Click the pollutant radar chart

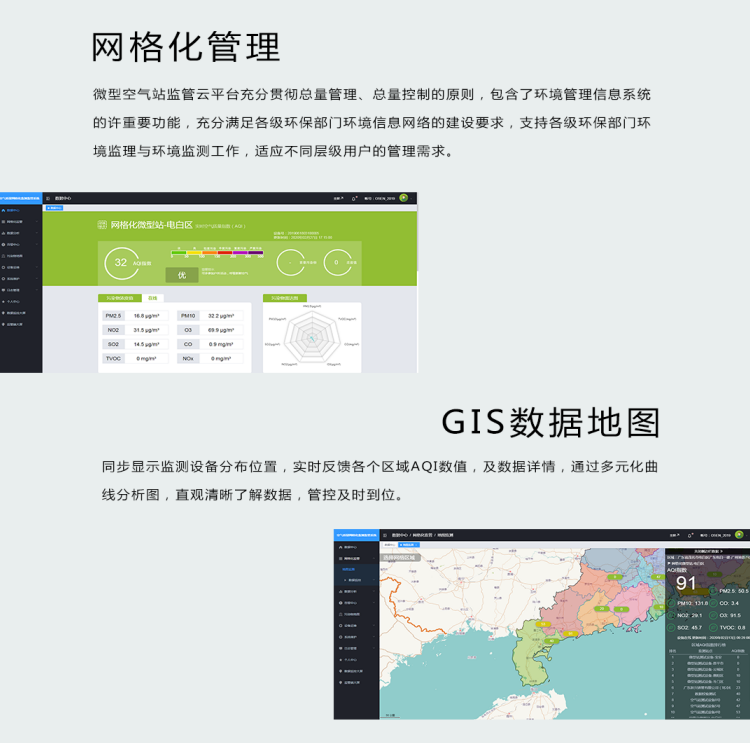(x=312, y=338)
